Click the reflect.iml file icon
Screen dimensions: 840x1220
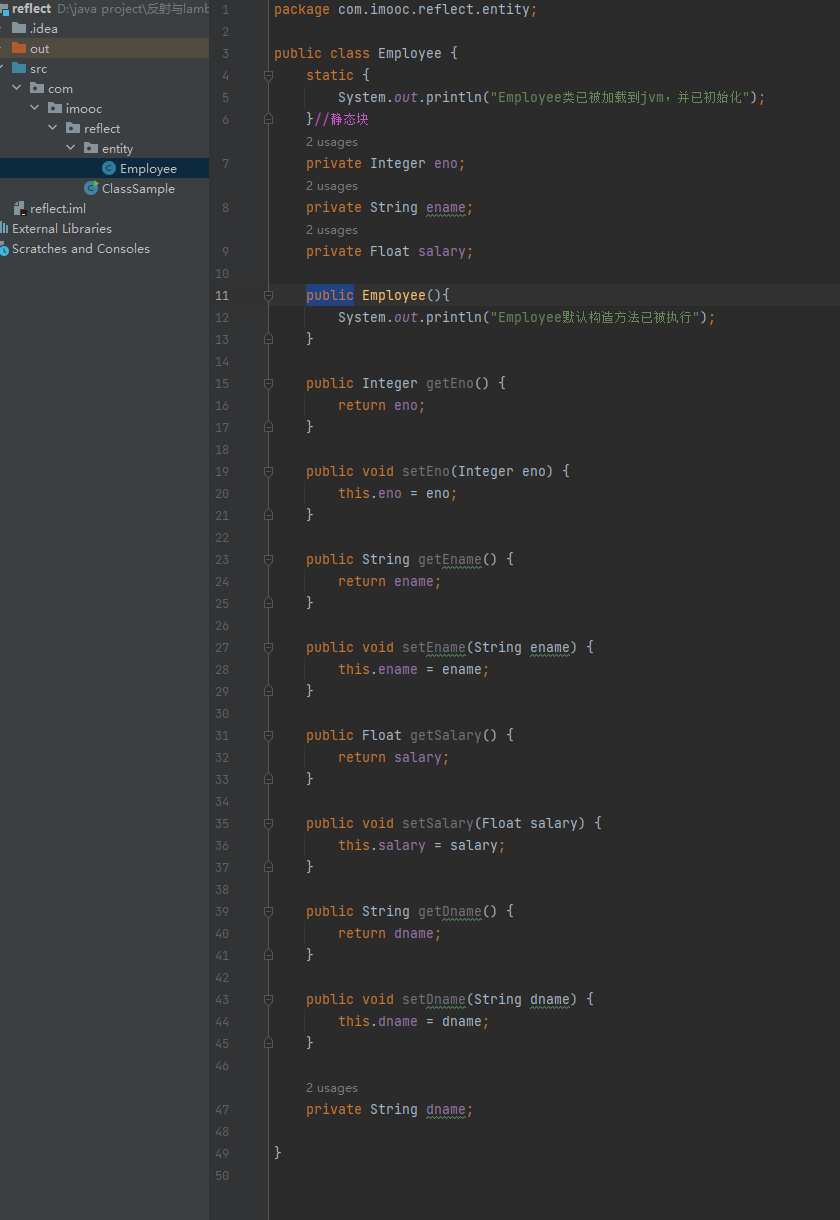pos(19,208)
